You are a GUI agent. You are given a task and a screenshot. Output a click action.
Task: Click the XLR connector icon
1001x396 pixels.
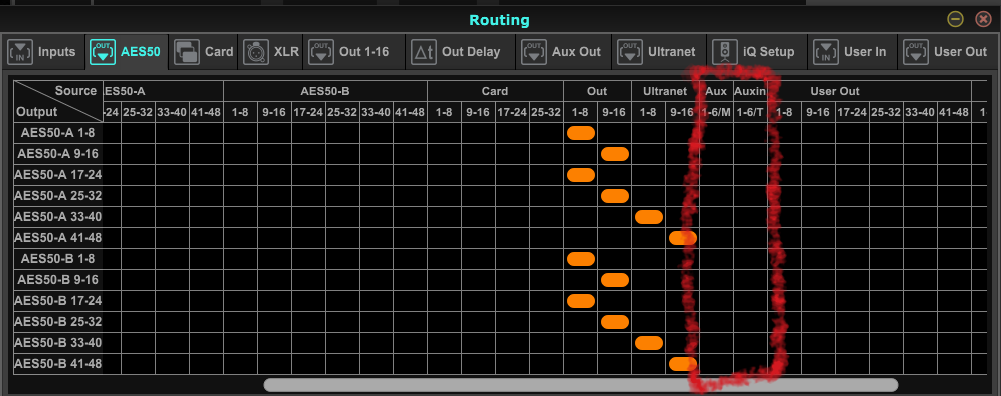pos(256,52)
